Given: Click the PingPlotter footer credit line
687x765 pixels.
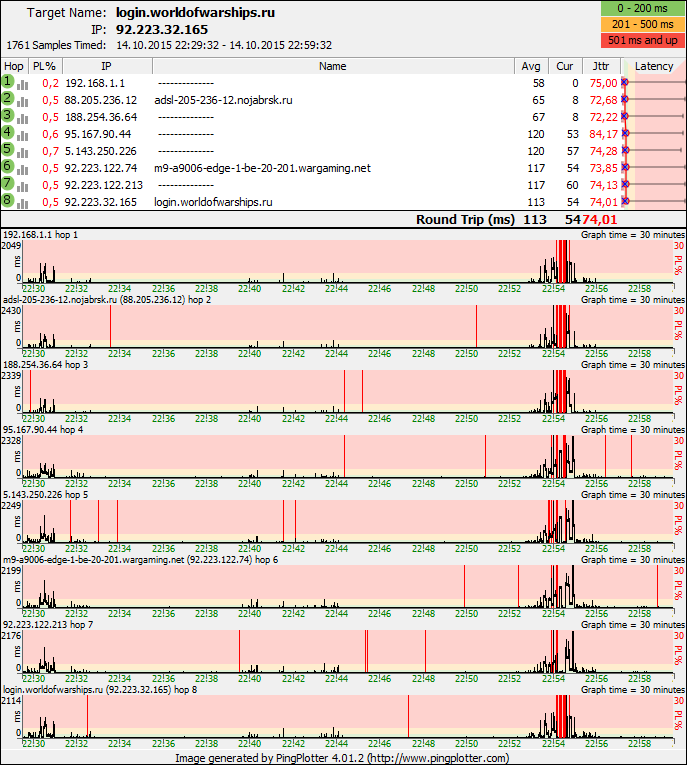Looking at the screenshot, I should pos(342,758).
